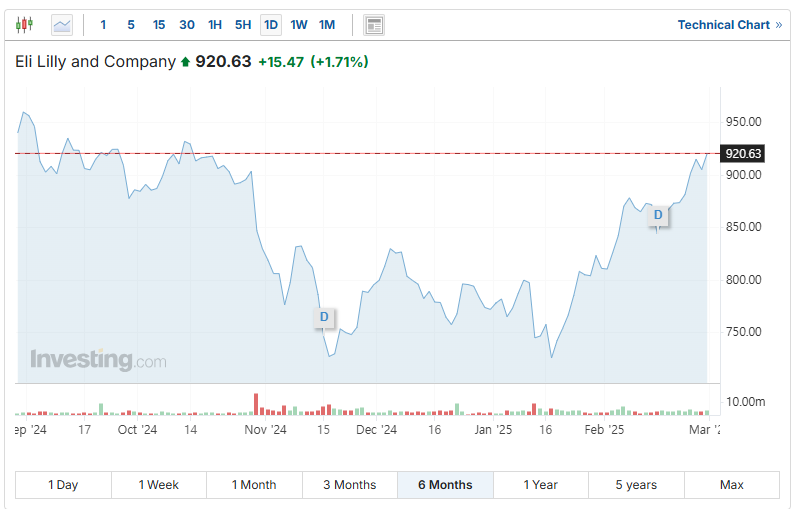This screenshot has width=795, height=509.
Task: Click the 800.00 price axis label
Action: click(743, 280)
